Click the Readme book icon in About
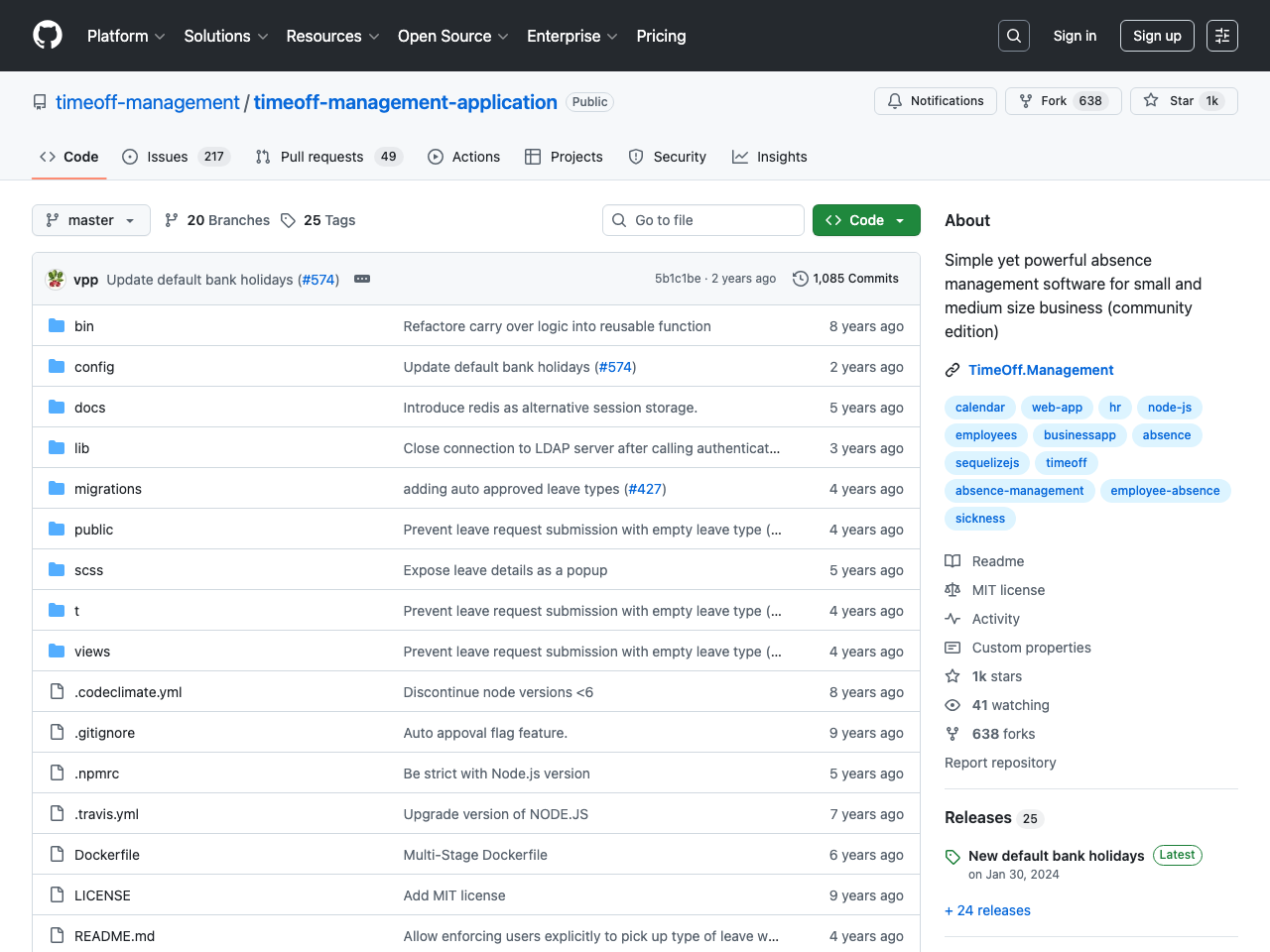 point(952,561)
